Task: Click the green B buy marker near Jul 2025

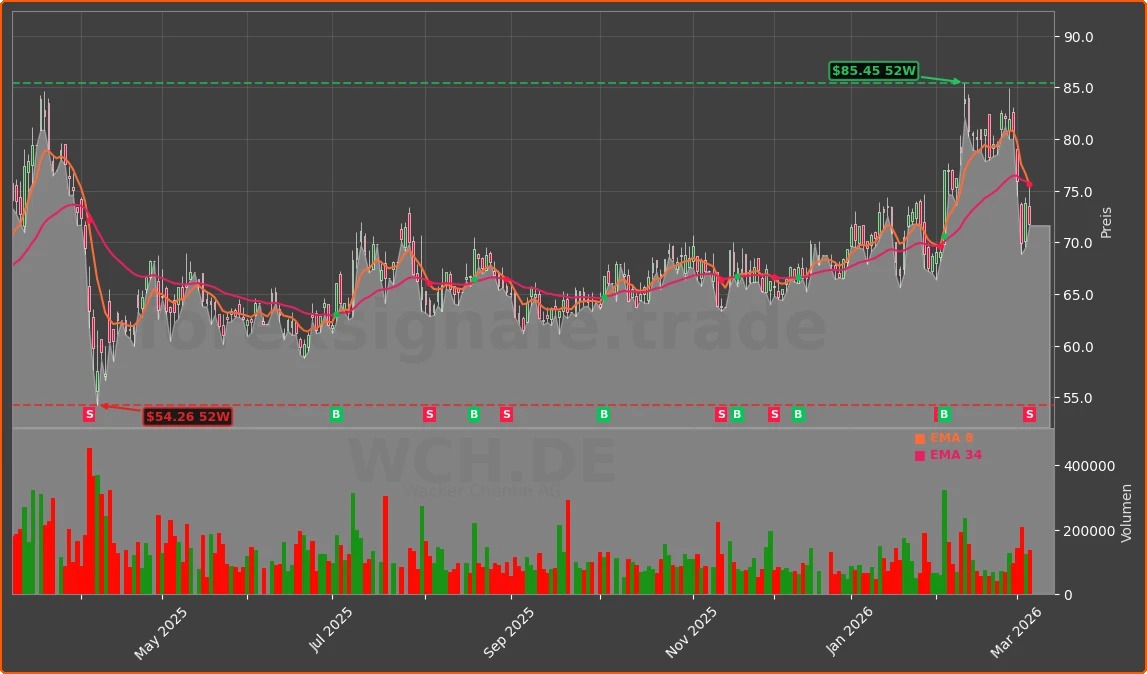Action: point(336,414)
